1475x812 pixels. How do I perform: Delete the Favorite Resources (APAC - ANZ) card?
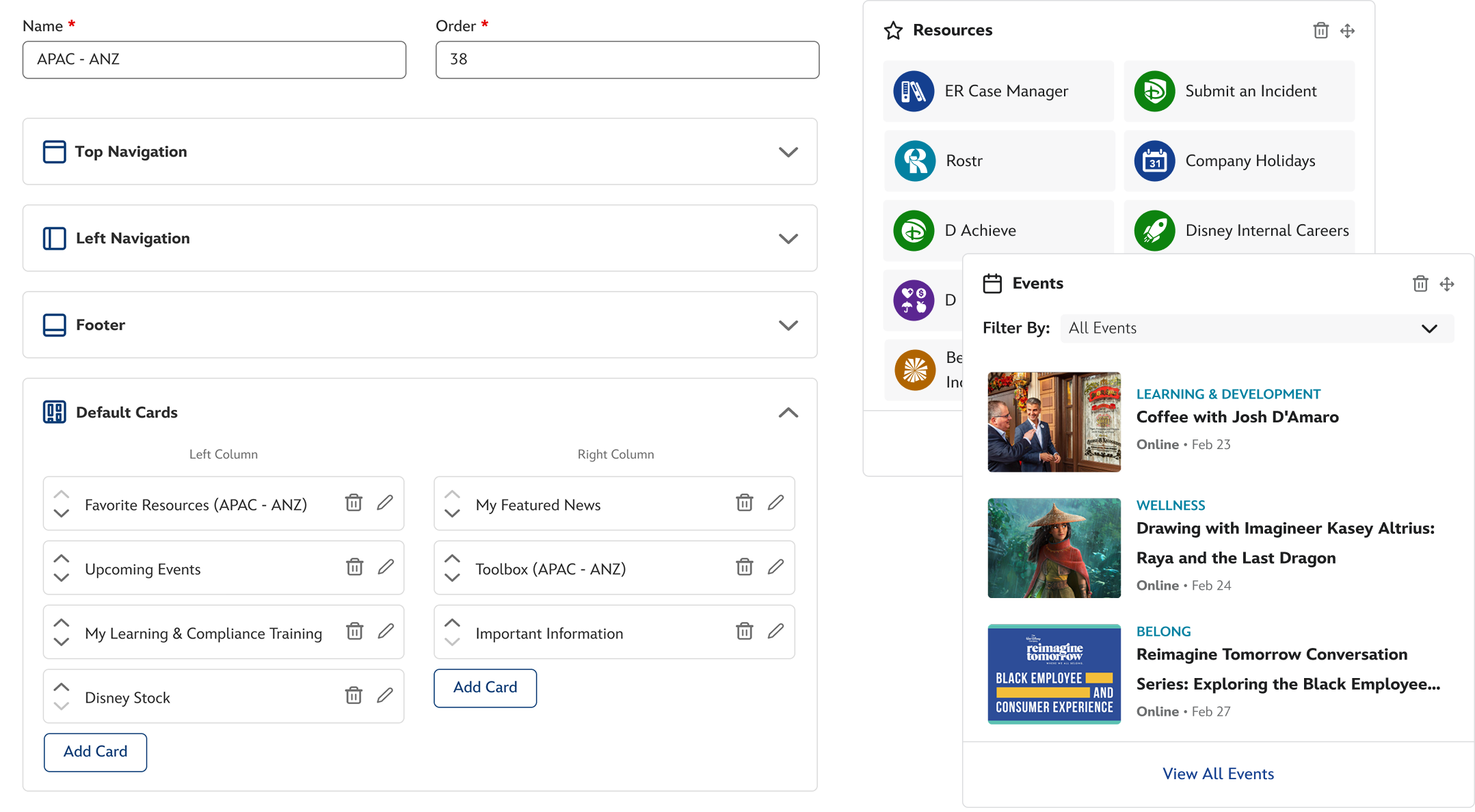tap(354, 503)
